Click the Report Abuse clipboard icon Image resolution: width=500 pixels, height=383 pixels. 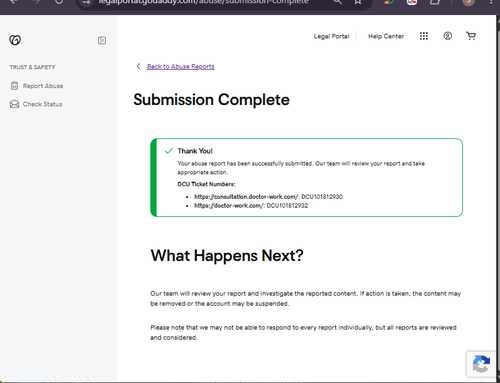(x=14, y=86)
